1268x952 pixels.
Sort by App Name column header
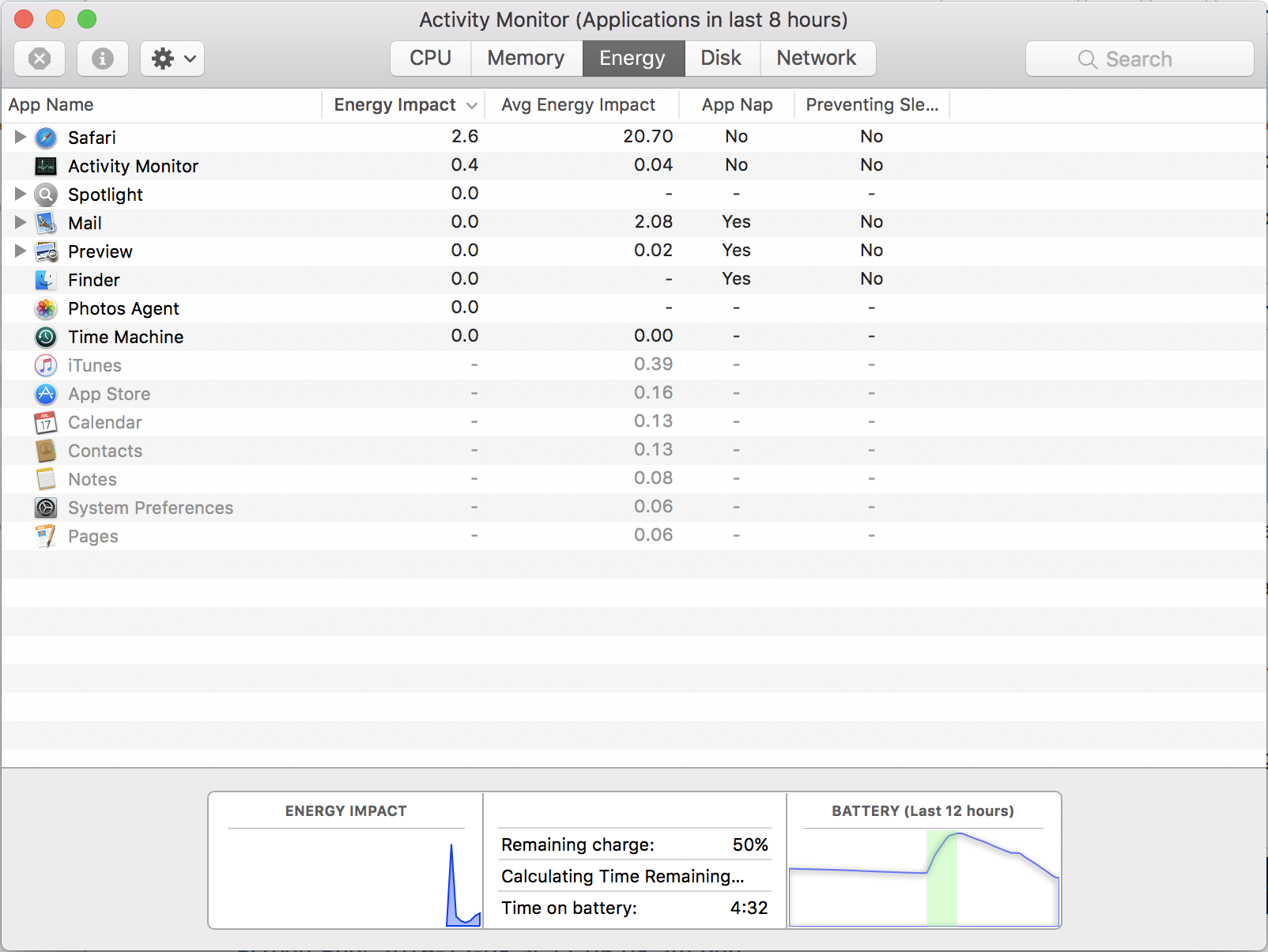(x=161, y=105)
